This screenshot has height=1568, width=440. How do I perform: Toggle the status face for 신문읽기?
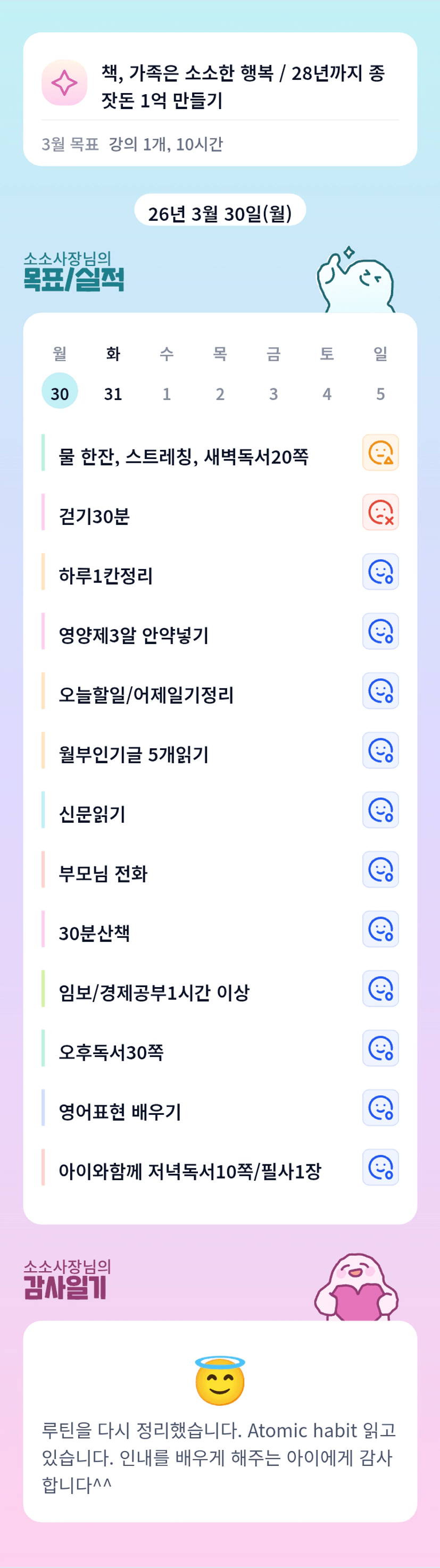point(380,810)
